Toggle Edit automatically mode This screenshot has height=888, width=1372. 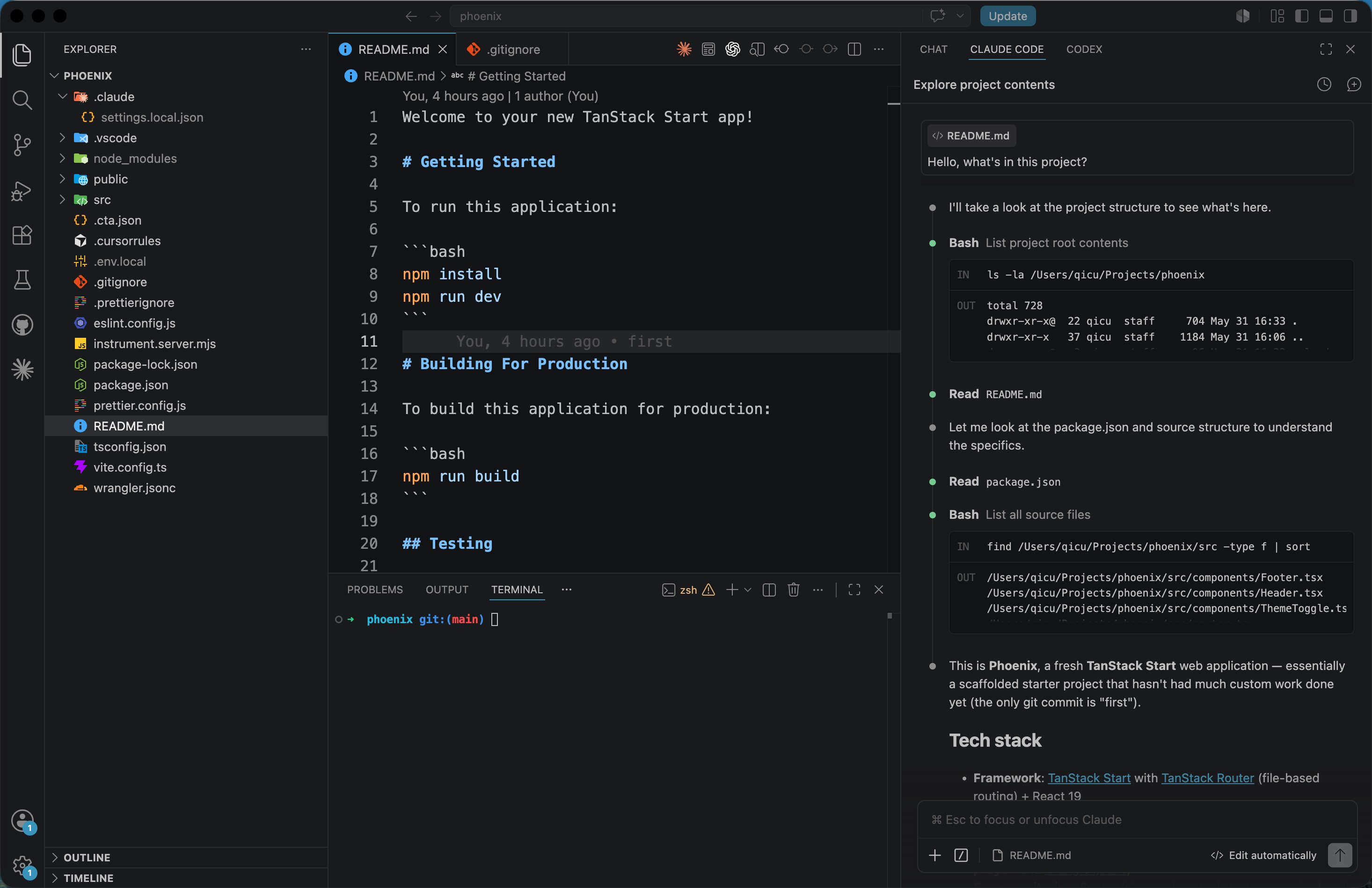1263,855
